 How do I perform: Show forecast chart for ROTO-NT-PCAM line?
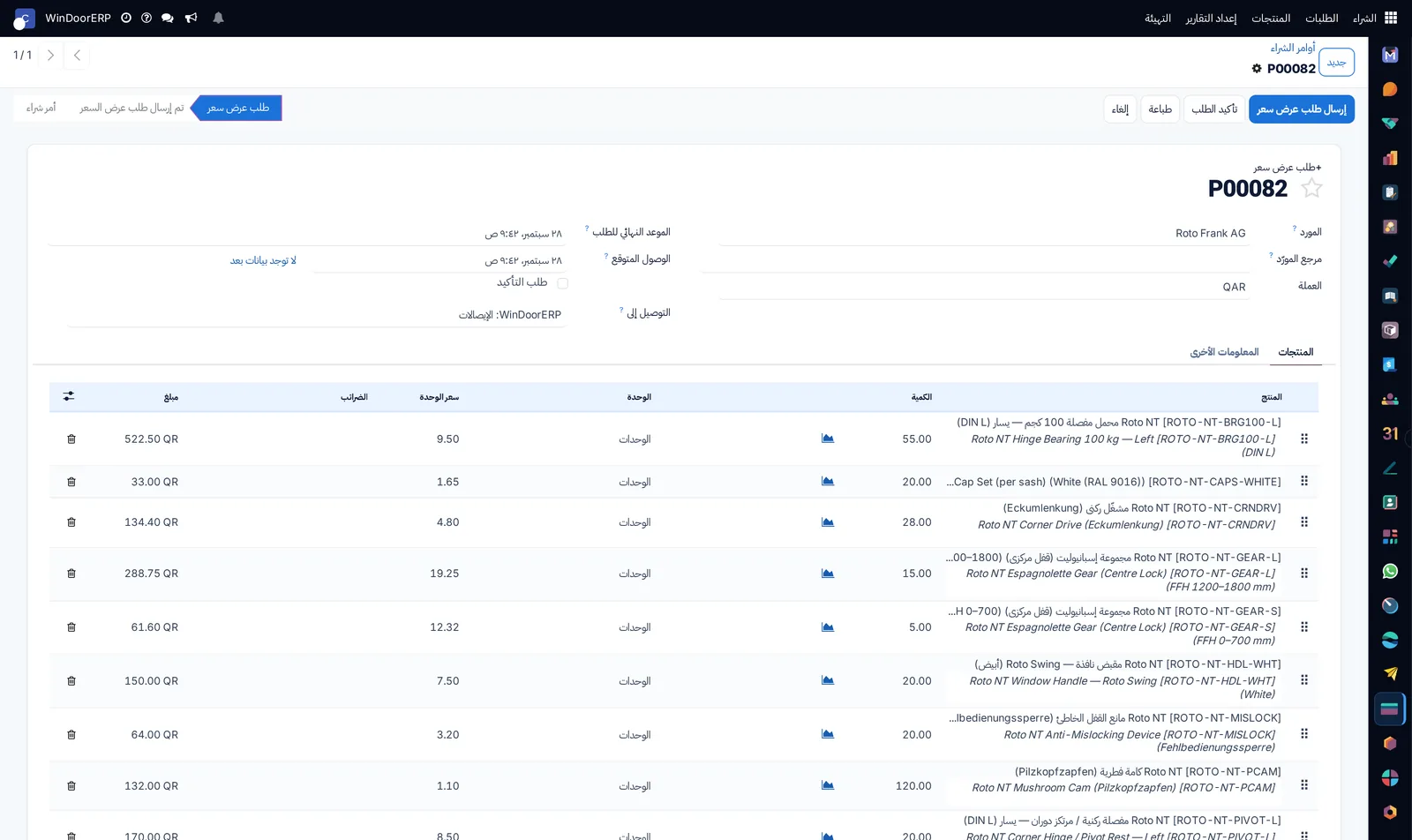(x=828, y=785)
